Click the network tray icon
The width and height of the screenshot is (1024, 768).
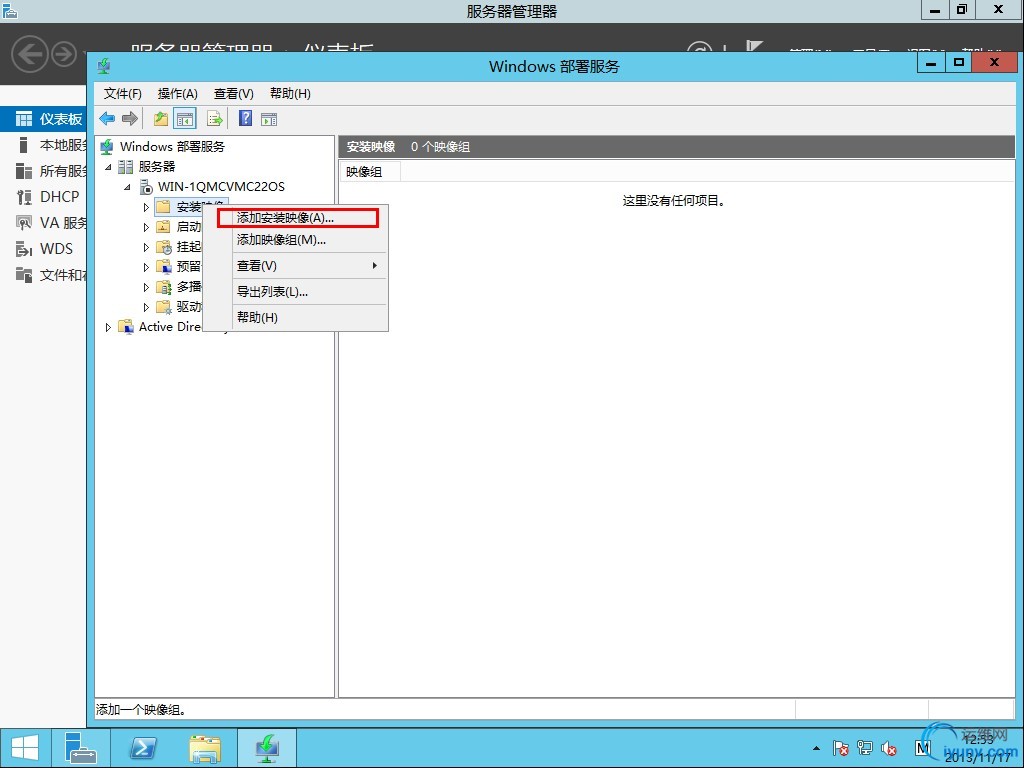[x=865, y=748]
